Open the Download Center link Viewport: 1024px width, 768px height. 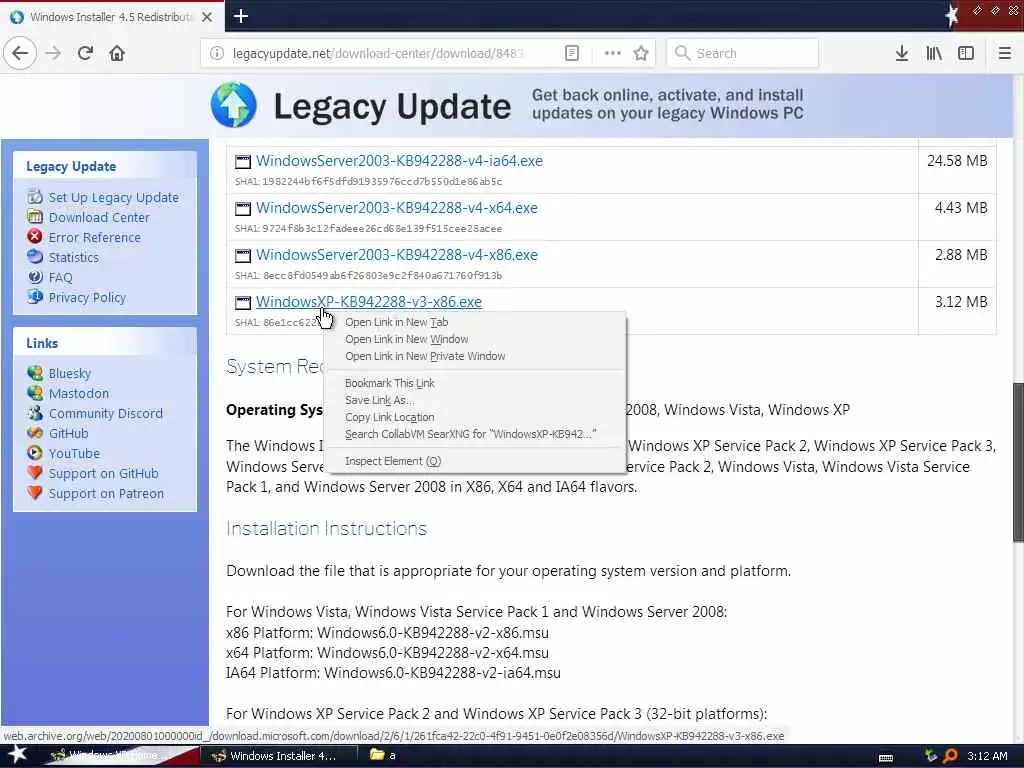click(x=99, y=217)
